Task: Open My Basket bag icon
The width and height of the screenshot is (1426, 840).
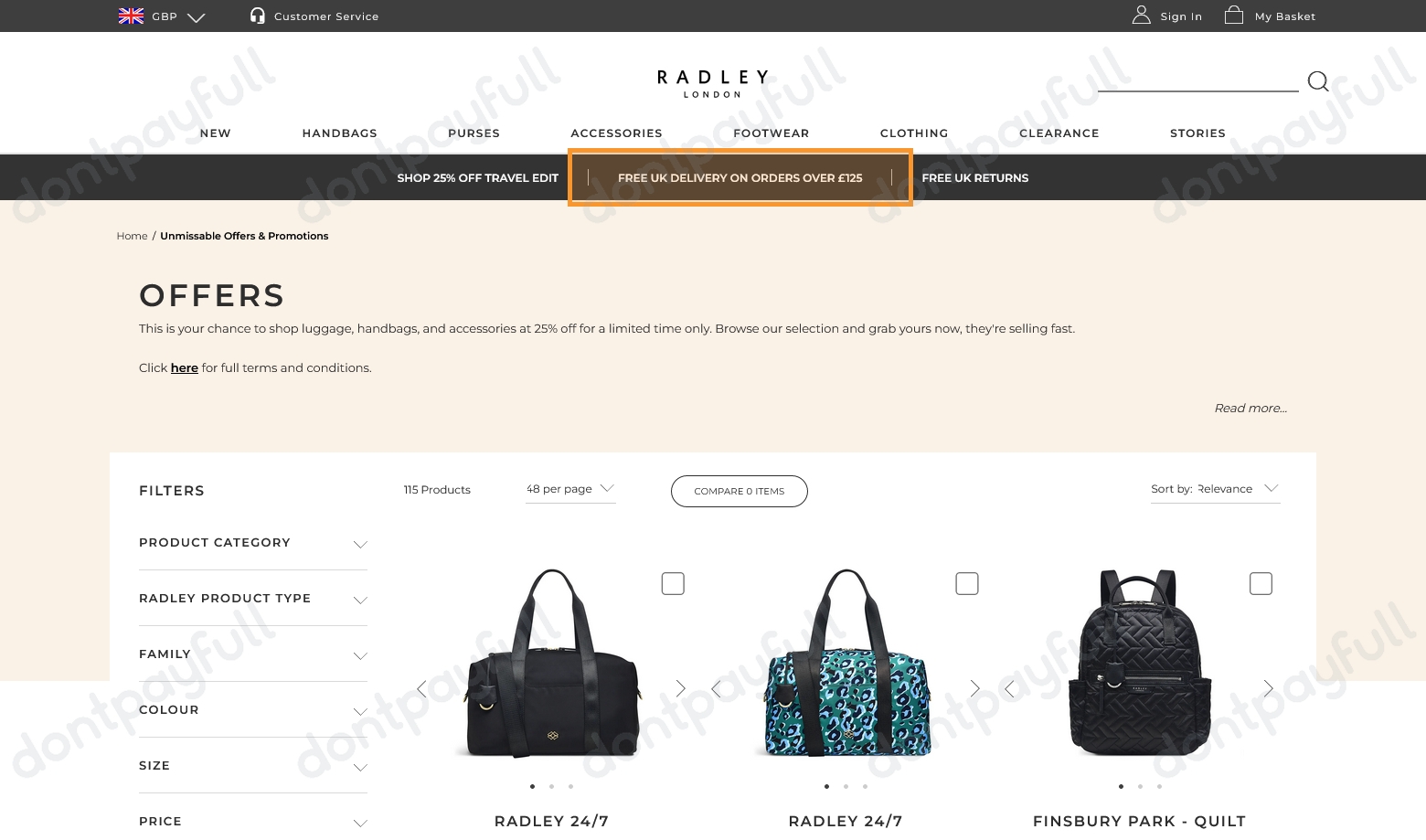Action: coord(1234,15)
